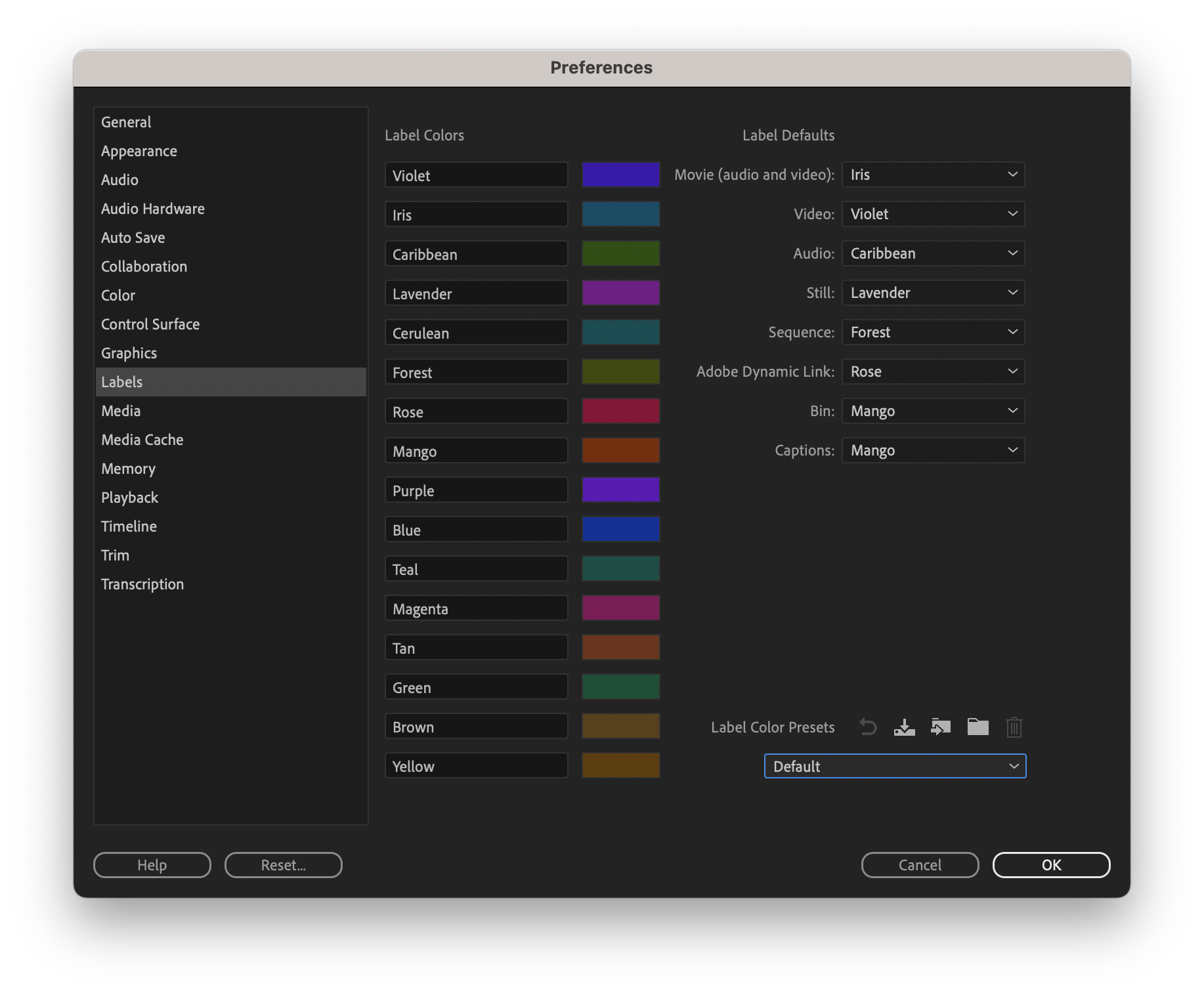Rename the Rose label text field
Screen dimensions: 1204x995
click(476, 412)
